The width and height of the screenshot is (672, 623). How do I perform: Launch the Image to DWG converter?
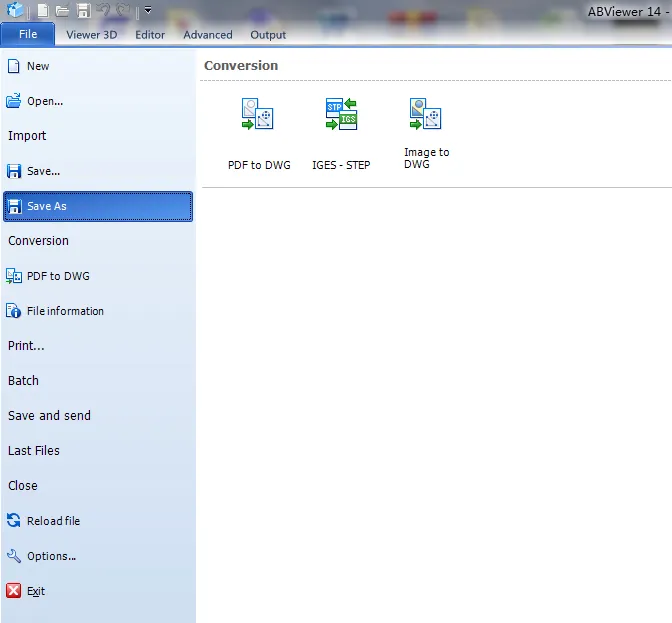point(426,115)
